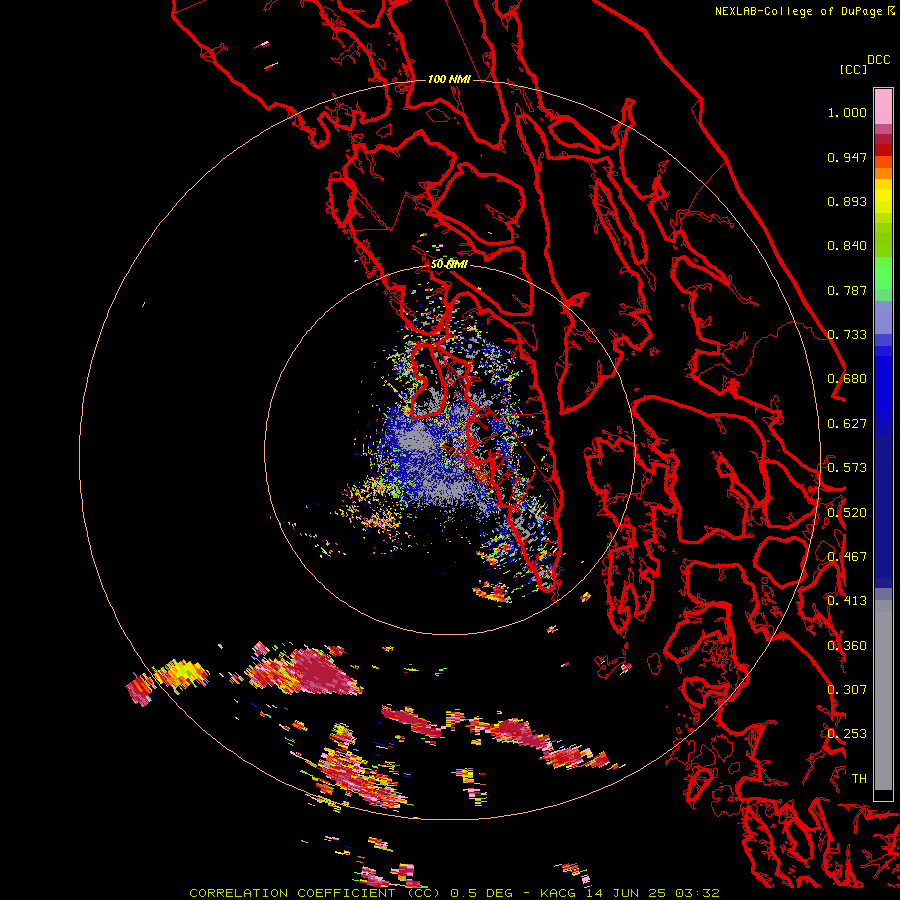The image size is (900, 900).
Task: Click the 50 NMI range ring label
Action: click(449, 265)
